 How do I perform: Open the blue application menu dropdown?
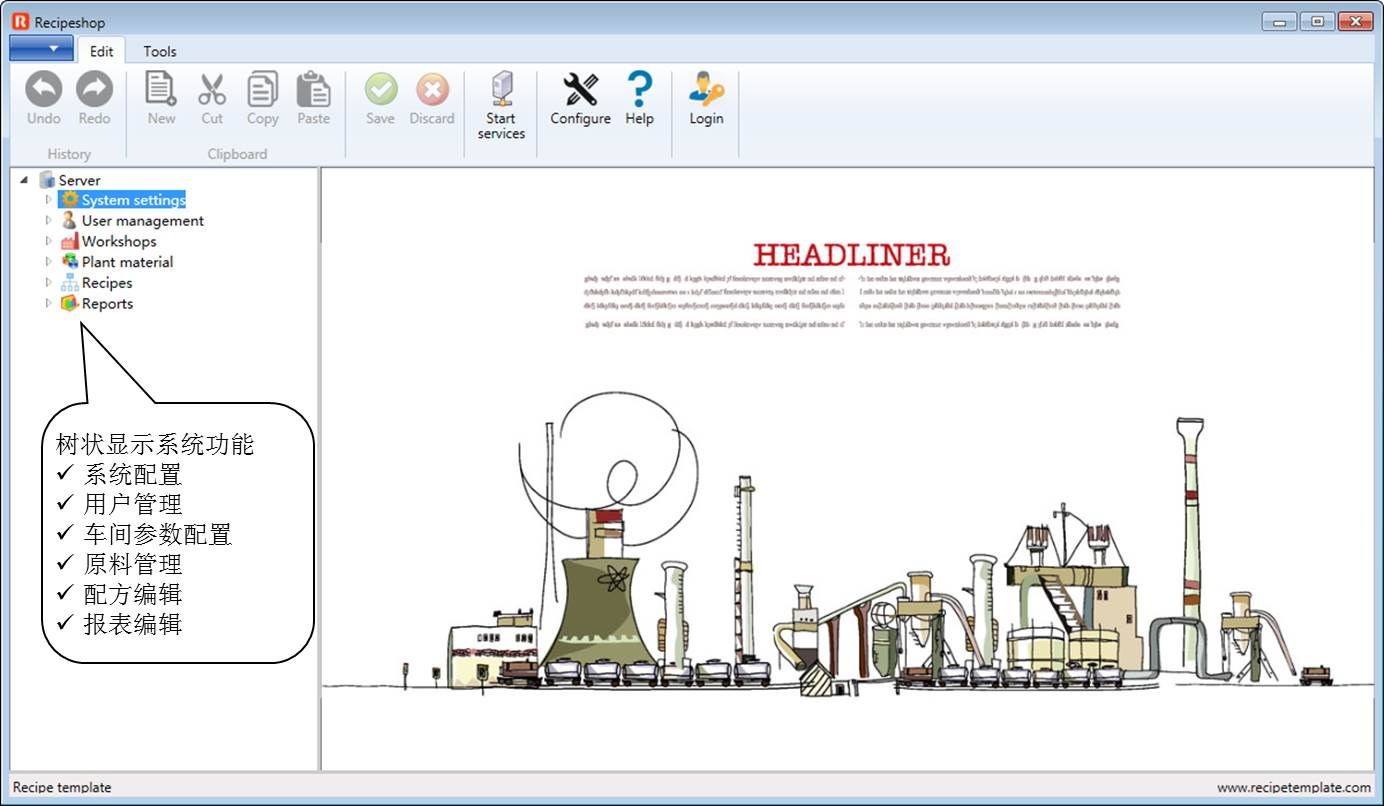(41, 48)
